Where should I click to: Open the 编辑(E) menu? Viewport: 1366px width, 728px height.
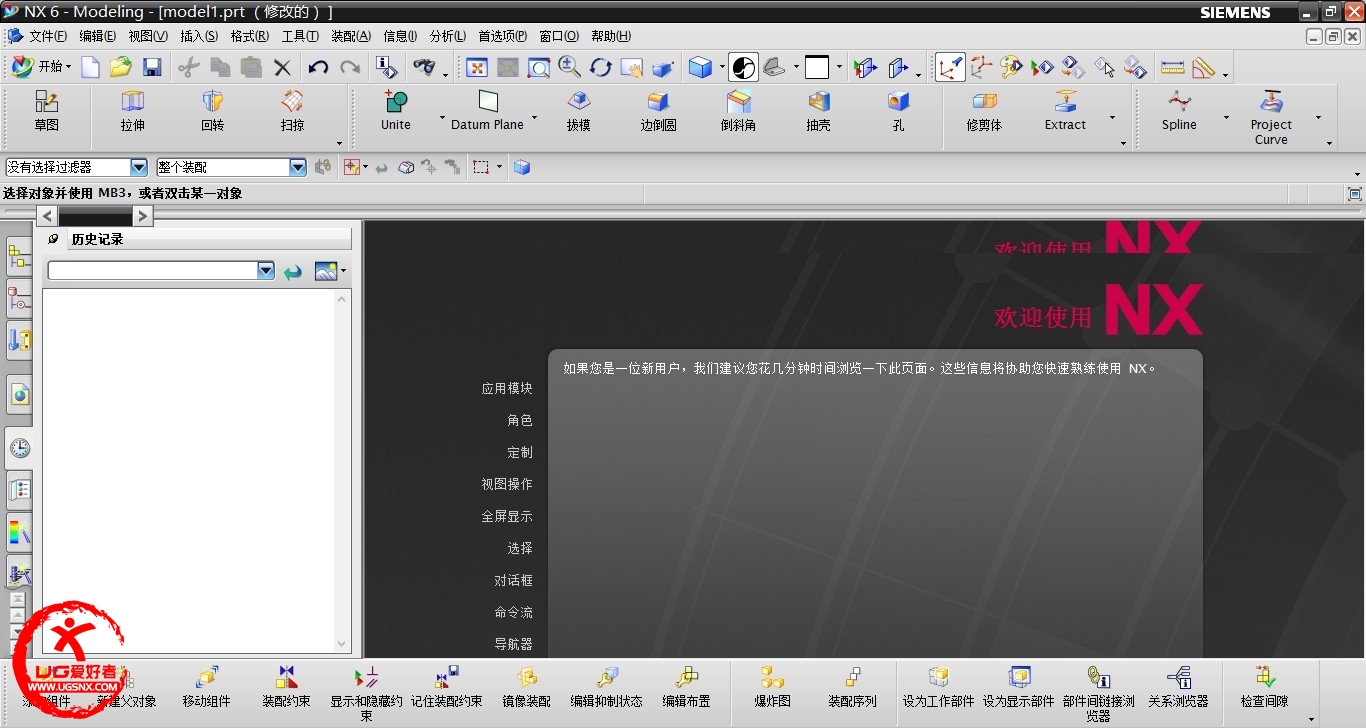[97, 36]
